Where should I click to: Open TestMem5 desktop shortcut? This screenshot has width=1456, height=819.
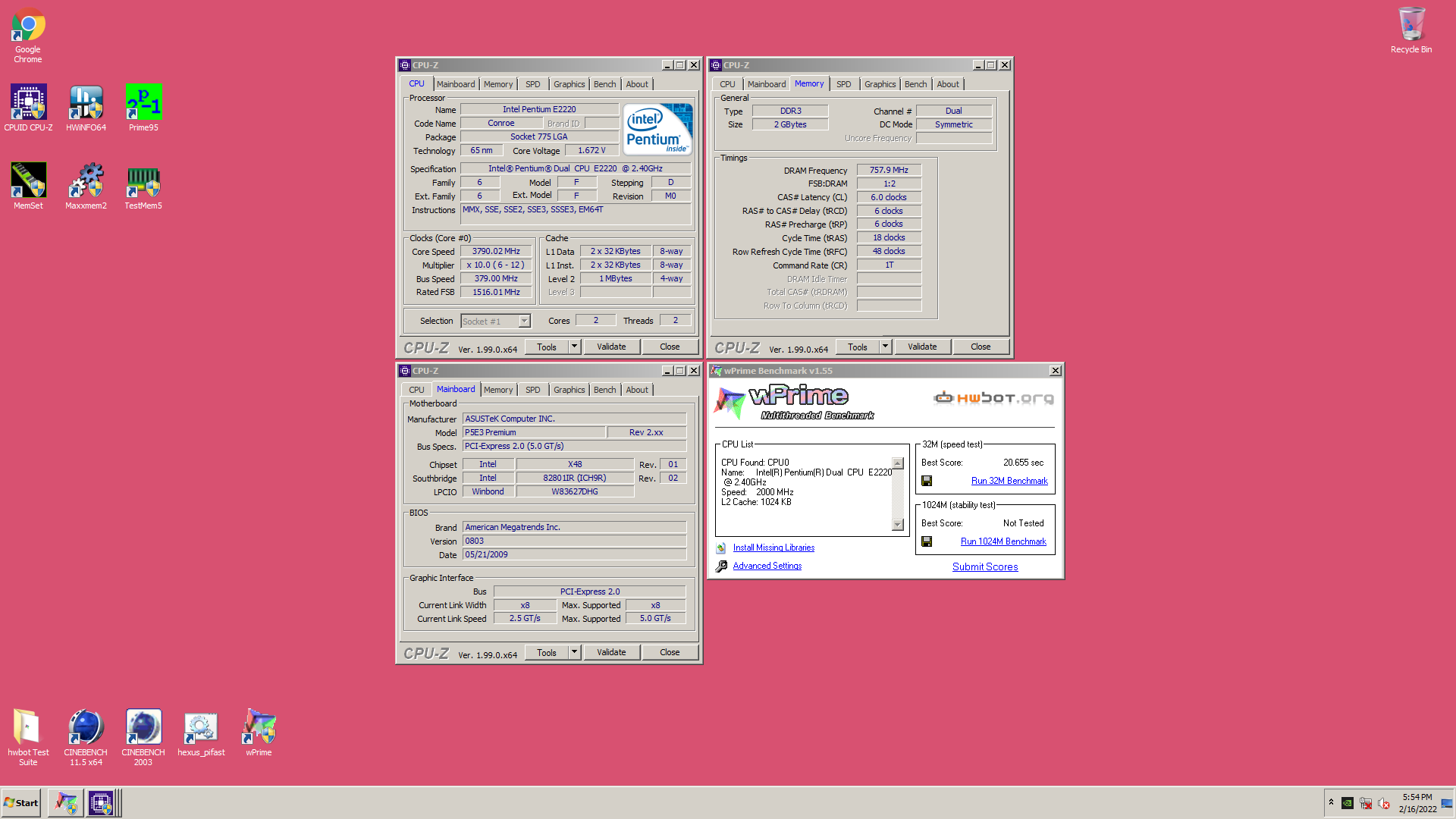(143, 186)
